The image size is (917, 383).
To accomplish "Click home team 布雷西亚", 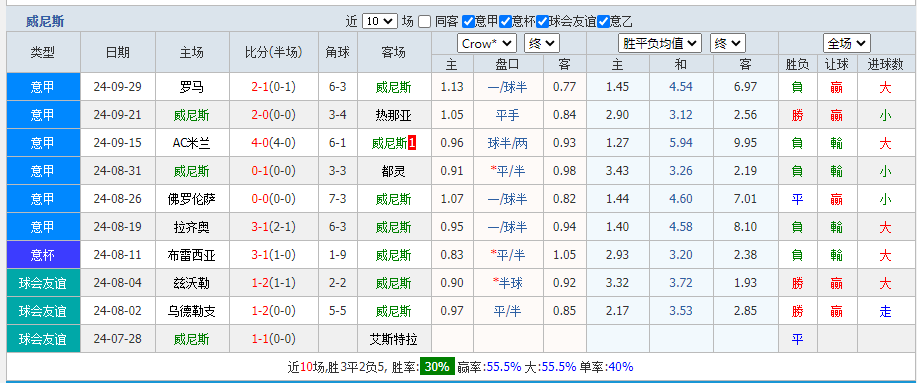I will (192, 256).
